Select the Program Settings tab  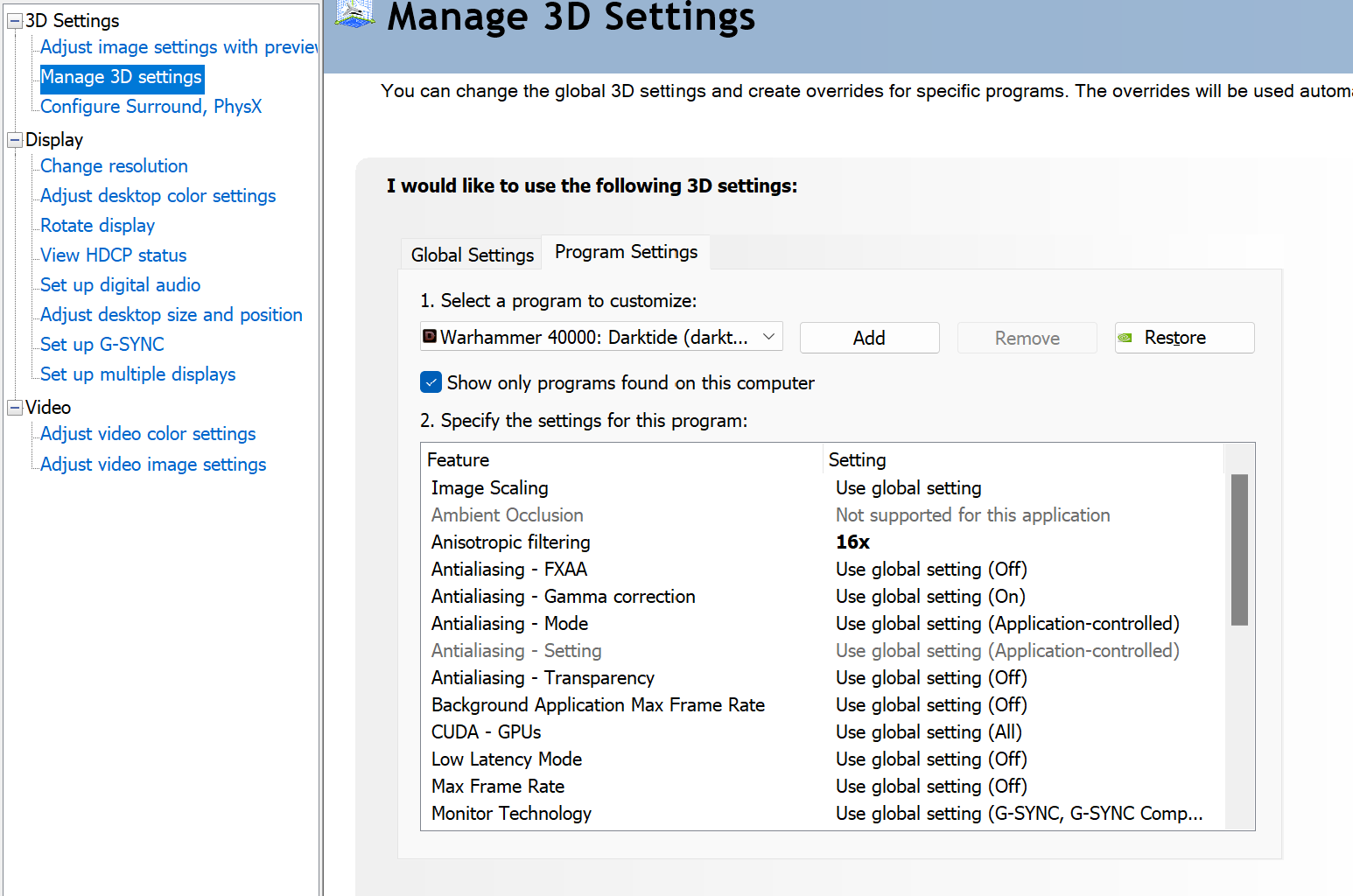[x=626, y=252]
